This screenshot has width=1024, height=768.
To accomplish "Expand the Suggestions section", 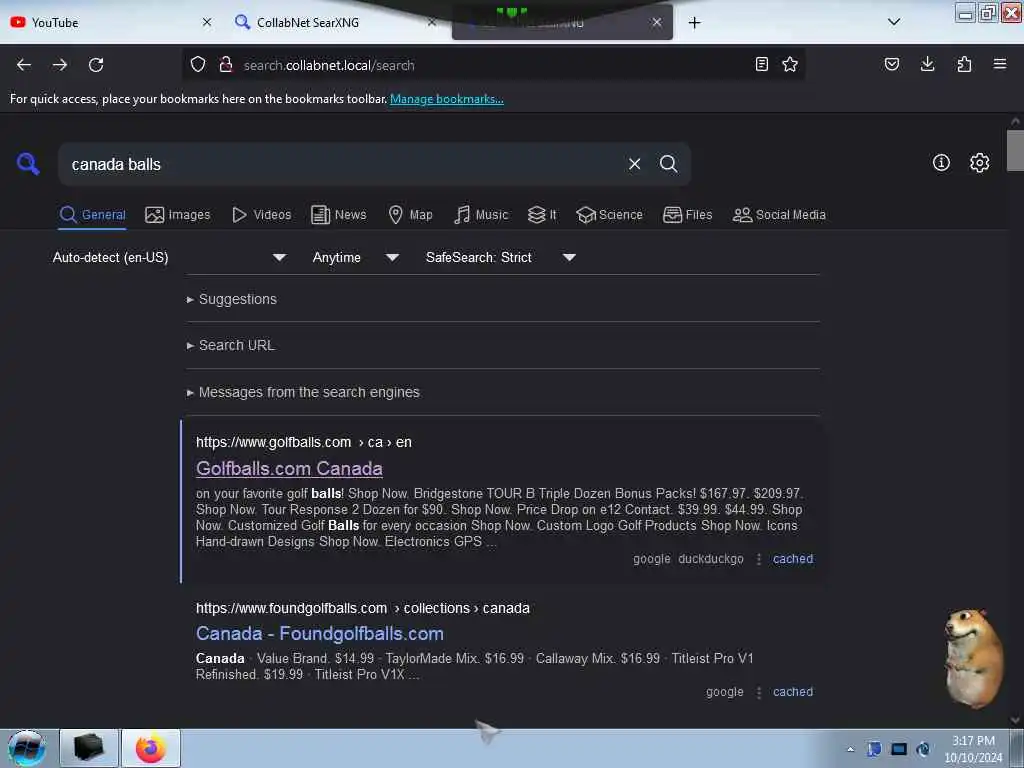I will coord(232,299).
